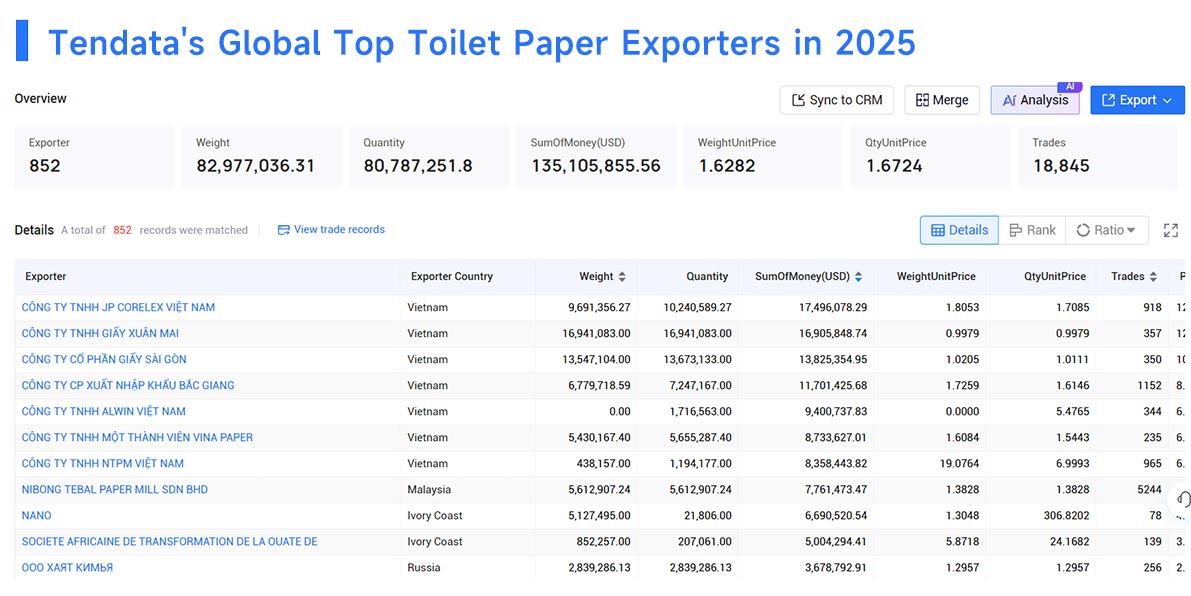
Task: Open exporter CÔNG TY CỔ PHẦN GIẤY SÀI GÒN
Action: point(104,359)
